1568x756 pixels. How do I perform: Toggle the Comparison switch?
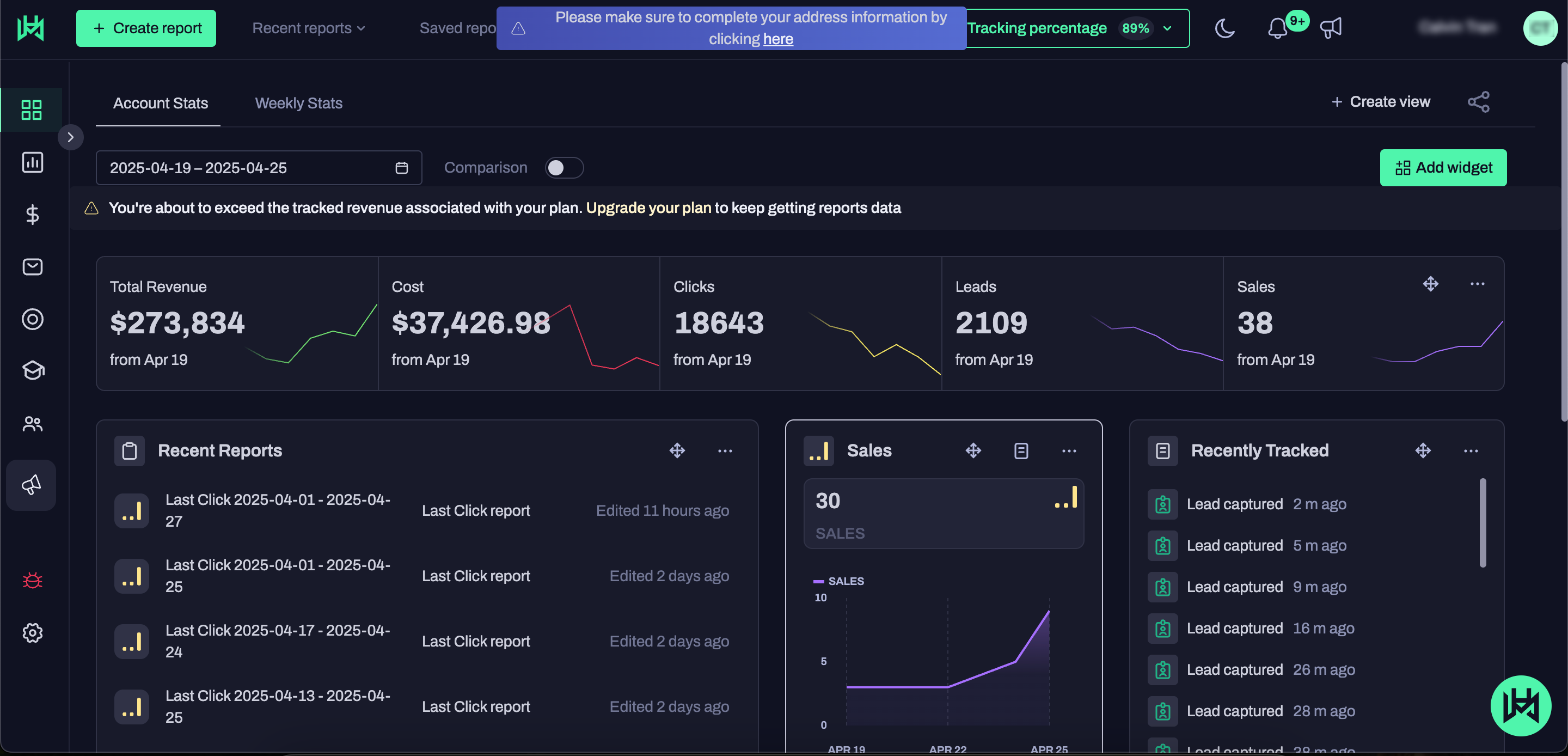[563, 168]
